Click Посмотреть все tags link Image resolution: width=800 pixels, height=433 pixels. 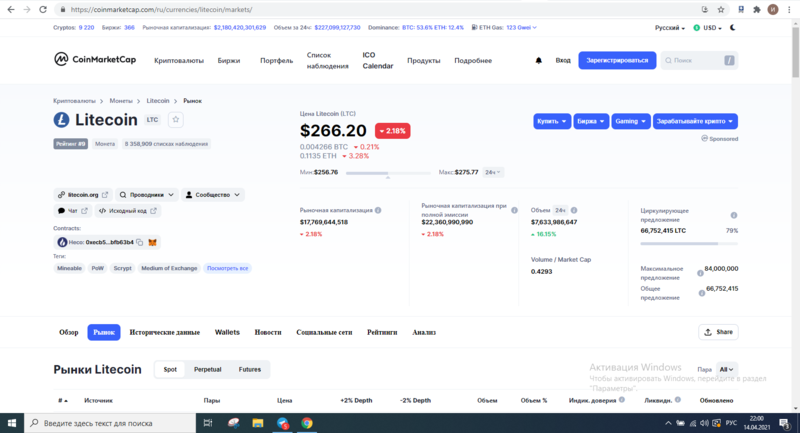[228, 268]
